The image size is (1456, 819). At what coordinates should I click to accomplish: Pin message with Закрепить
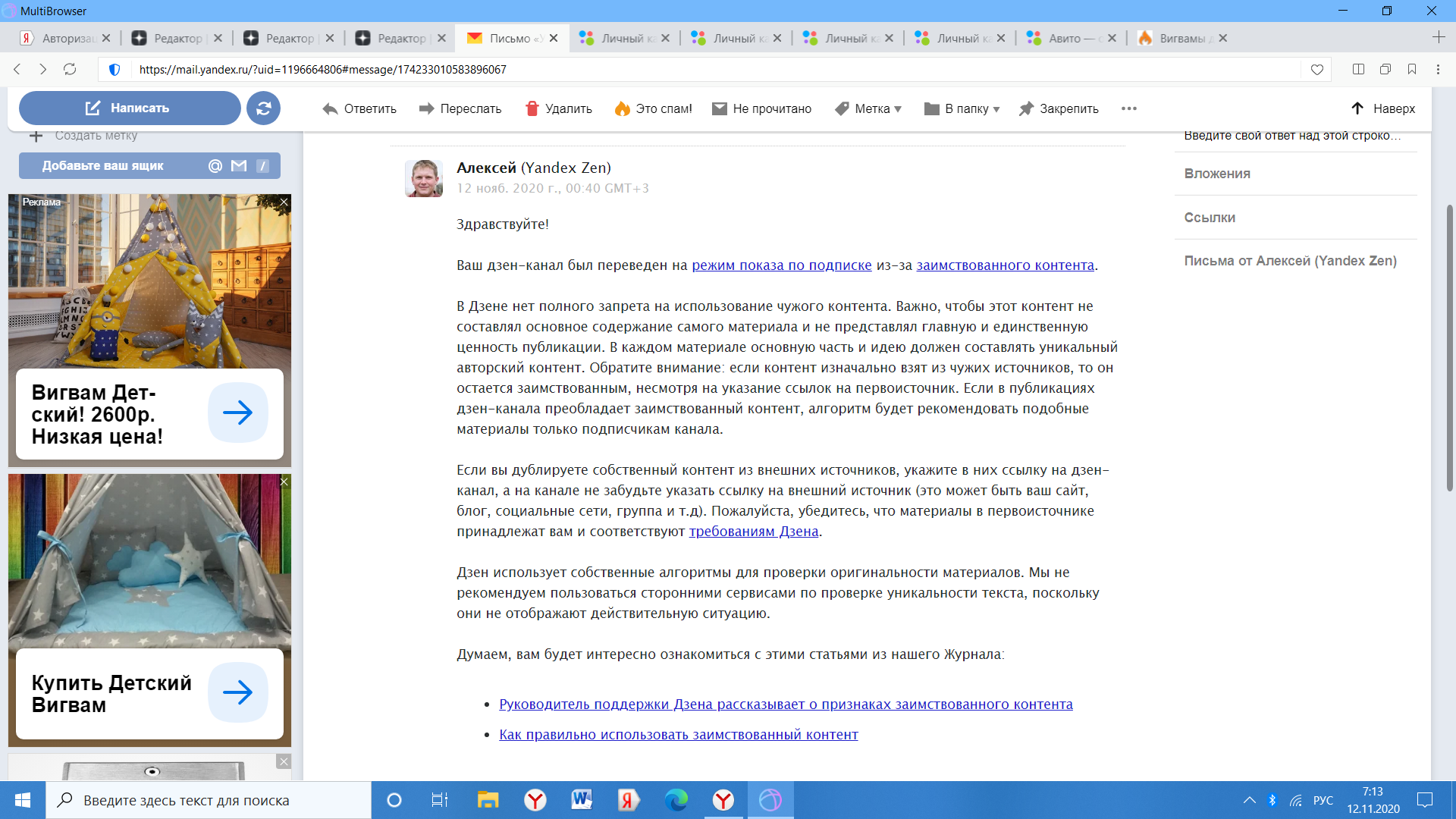pyautogui.click(x=1059, y=109)
